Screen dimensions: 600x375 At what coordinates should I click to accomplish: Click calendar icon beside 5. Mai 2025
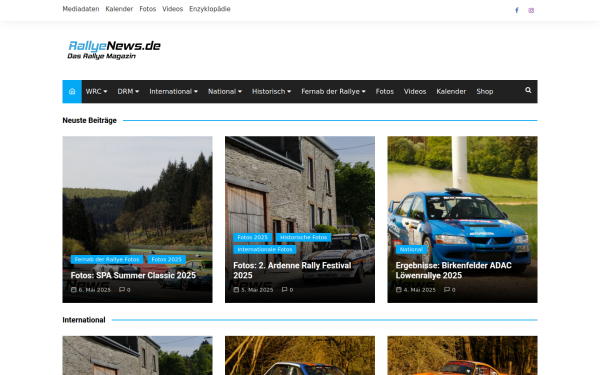coord(236,290)
